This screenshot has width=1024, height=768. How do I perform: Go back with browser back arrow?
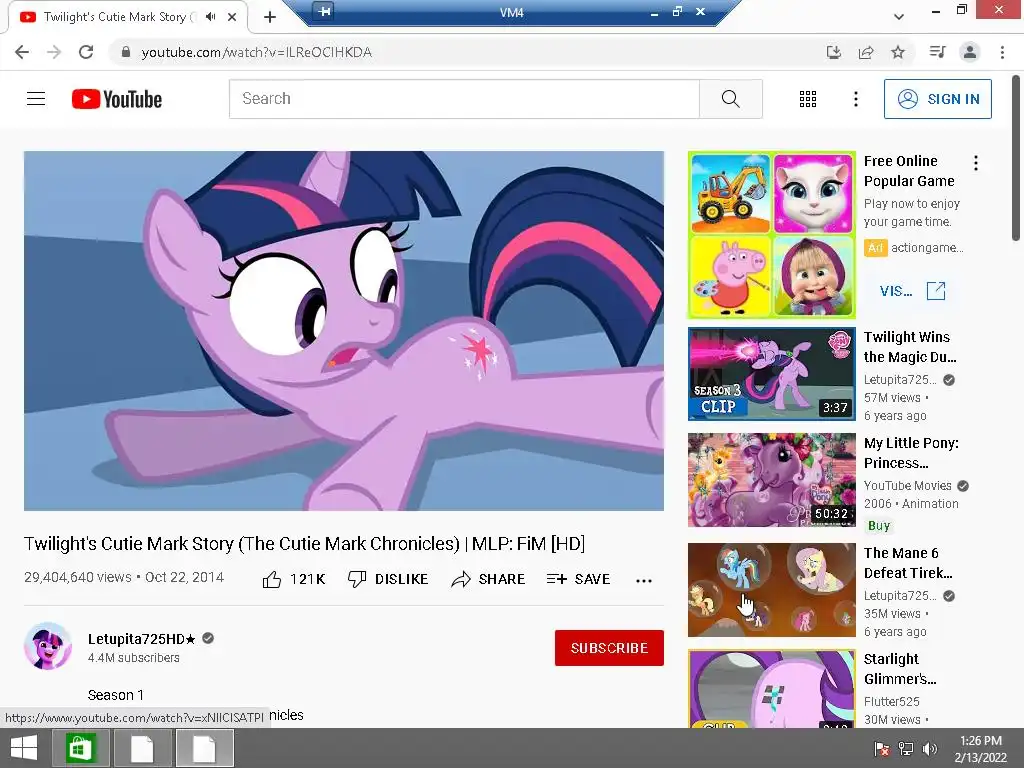22,52
